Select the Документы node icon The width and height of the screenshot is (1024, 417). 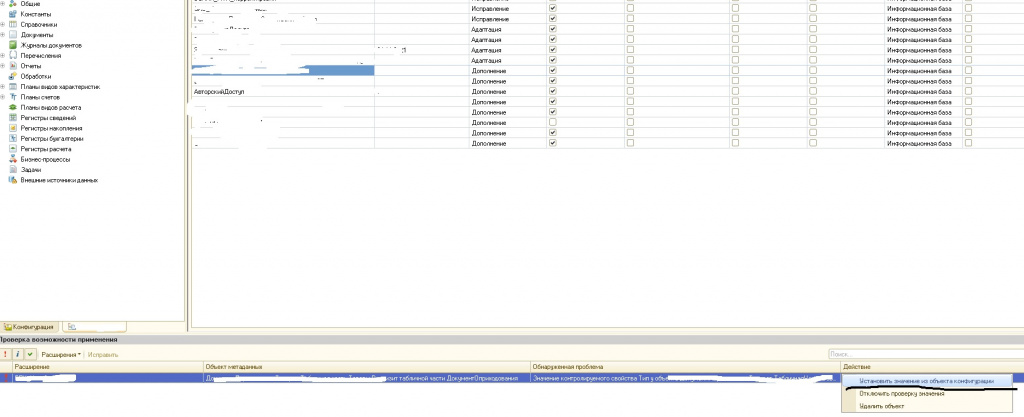click(12, 35)
